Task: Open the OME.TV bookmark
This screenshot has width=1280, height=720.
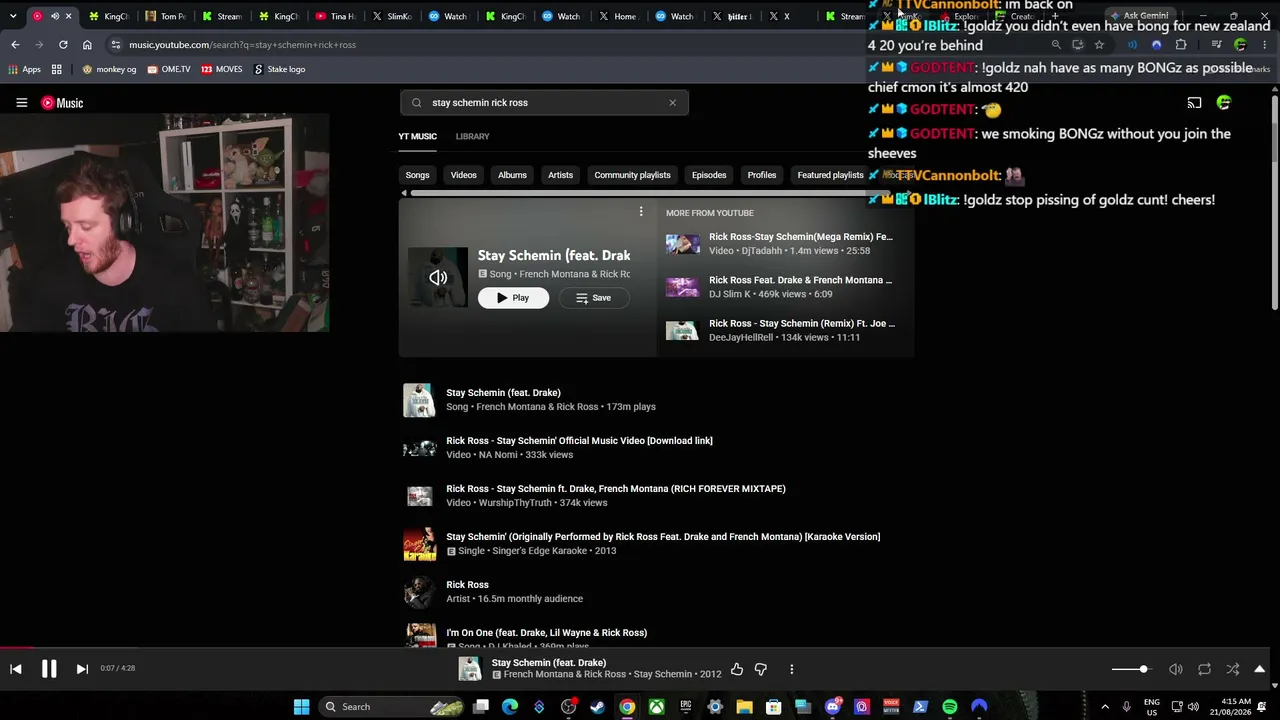Action: pos(168,69)
